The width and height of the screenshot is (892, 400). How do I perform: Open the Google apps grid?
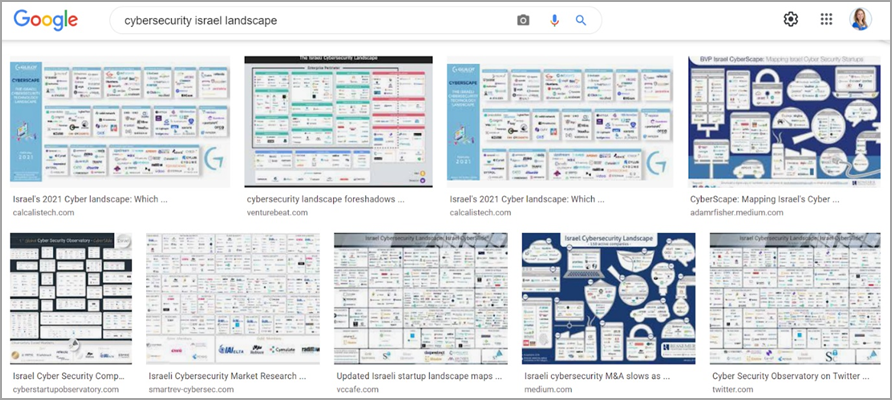[826, 19]
